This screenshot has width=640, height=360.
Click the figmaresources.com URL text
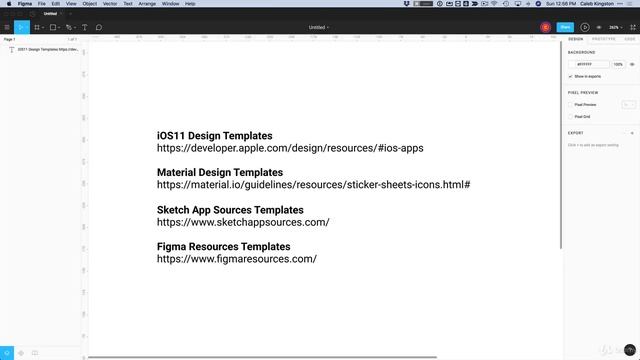tap(237, 259)
